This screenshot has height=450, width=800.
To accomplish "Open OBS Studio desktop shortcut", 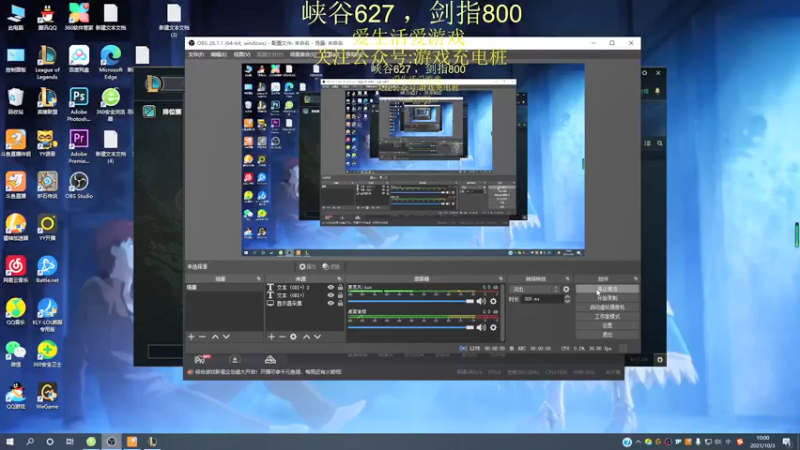I will pyautogui.click(x=79, y=185).
